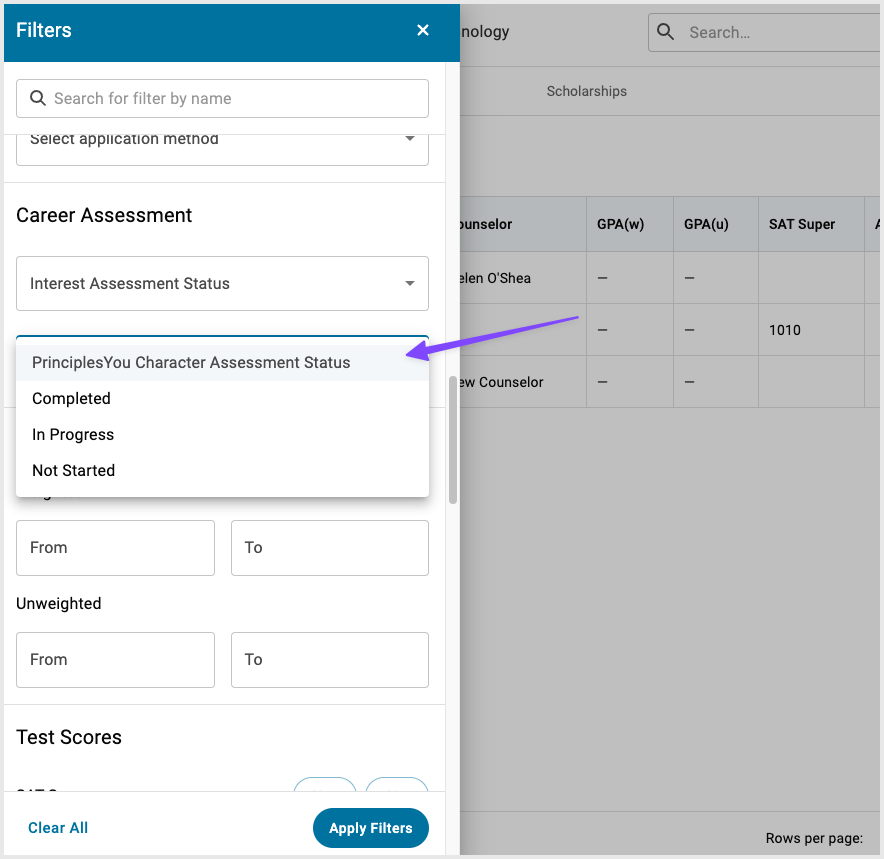
Task: Click the Filters panel title
Action: tap(44, 30)
